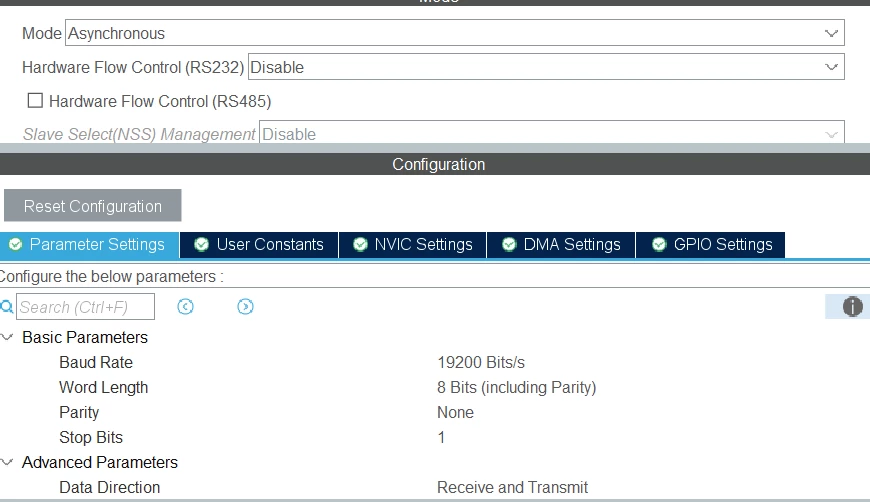870x502 pixels.
Task: Open the GPIO Settings tab
Action: pyautogui.click(x=710, y=245)
